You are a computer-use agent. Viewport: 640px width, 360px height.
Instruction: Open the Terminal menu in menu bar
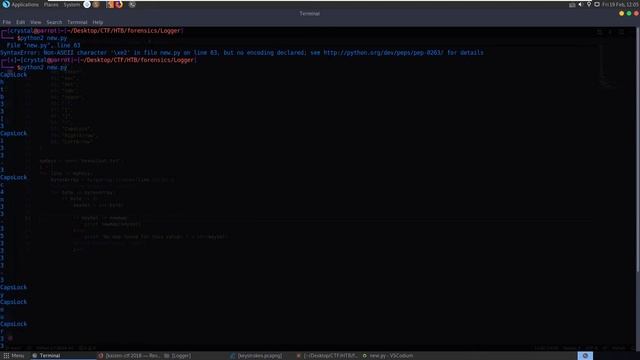coord(77,22)
